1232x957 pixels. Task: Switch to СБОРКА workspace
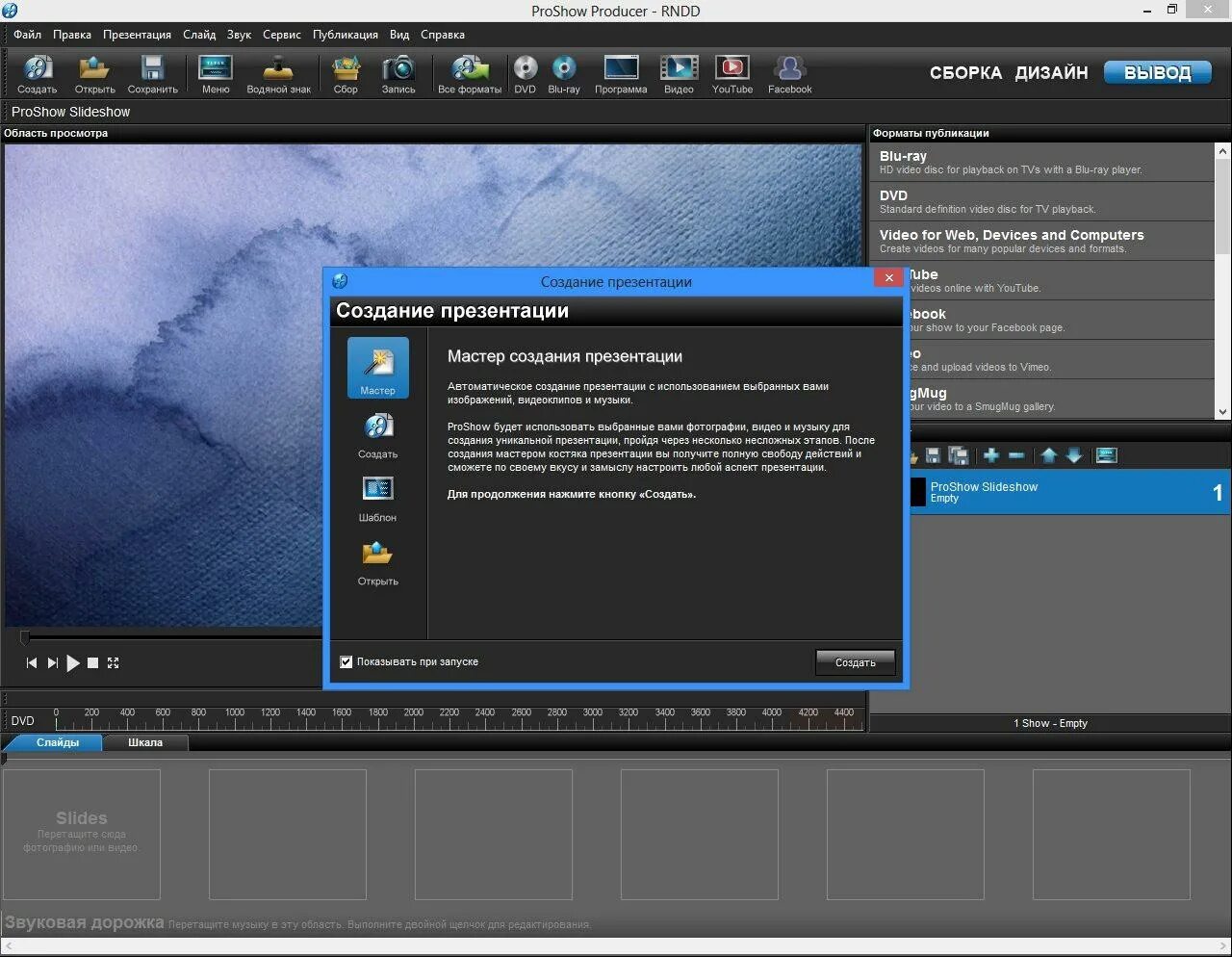pyautogui.click(x=965, y=73)
